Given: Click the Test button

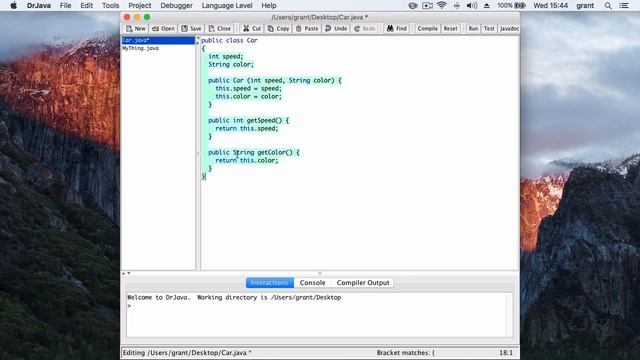Looking at the screenshot, I should [489, 29].
